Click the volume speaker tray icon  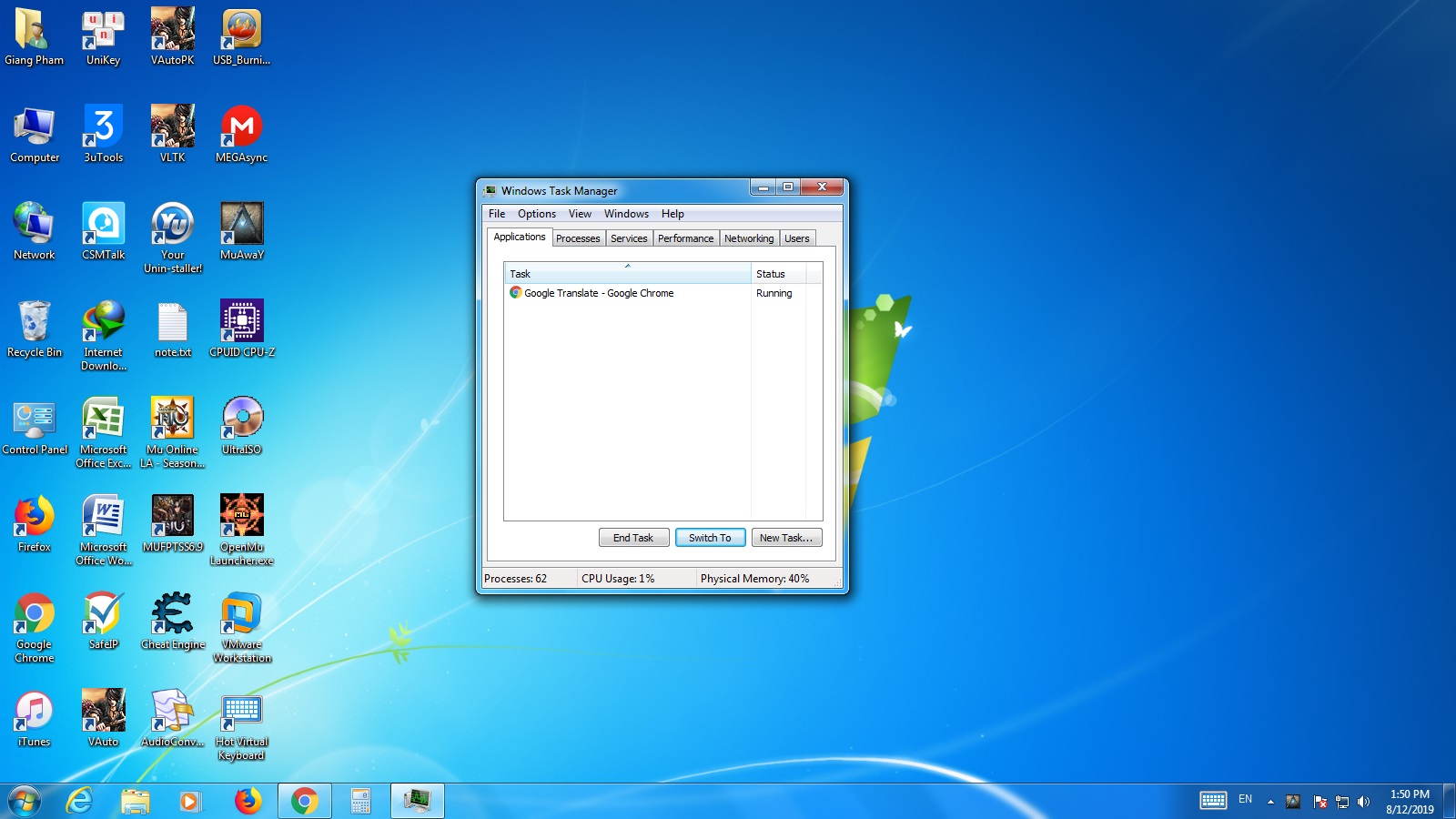(x=1363, y=802)
